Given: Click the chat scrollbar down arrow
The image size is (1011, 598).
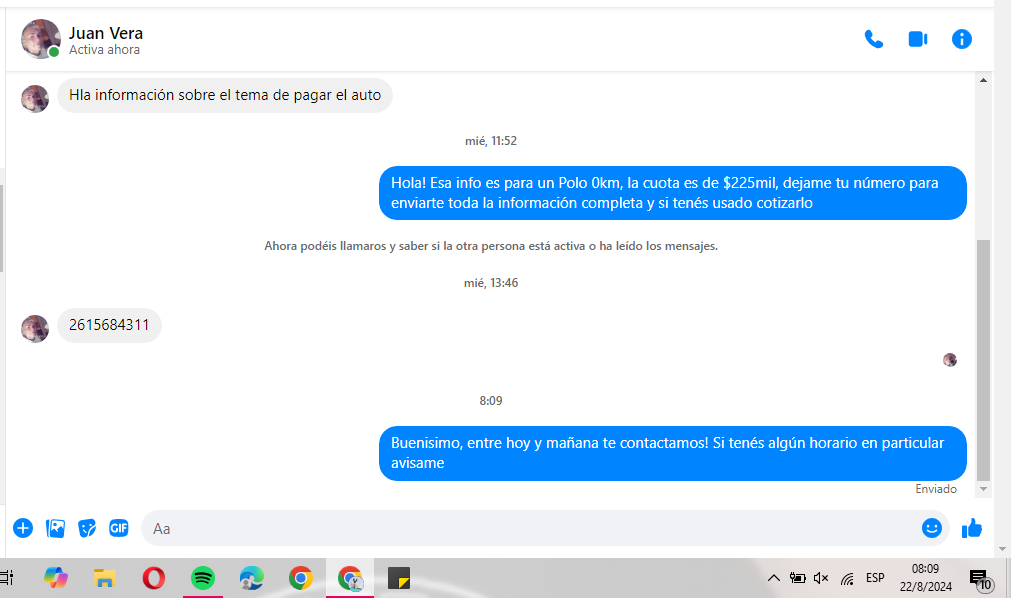Looking at the screenshot, I should [x=983, y=489].
